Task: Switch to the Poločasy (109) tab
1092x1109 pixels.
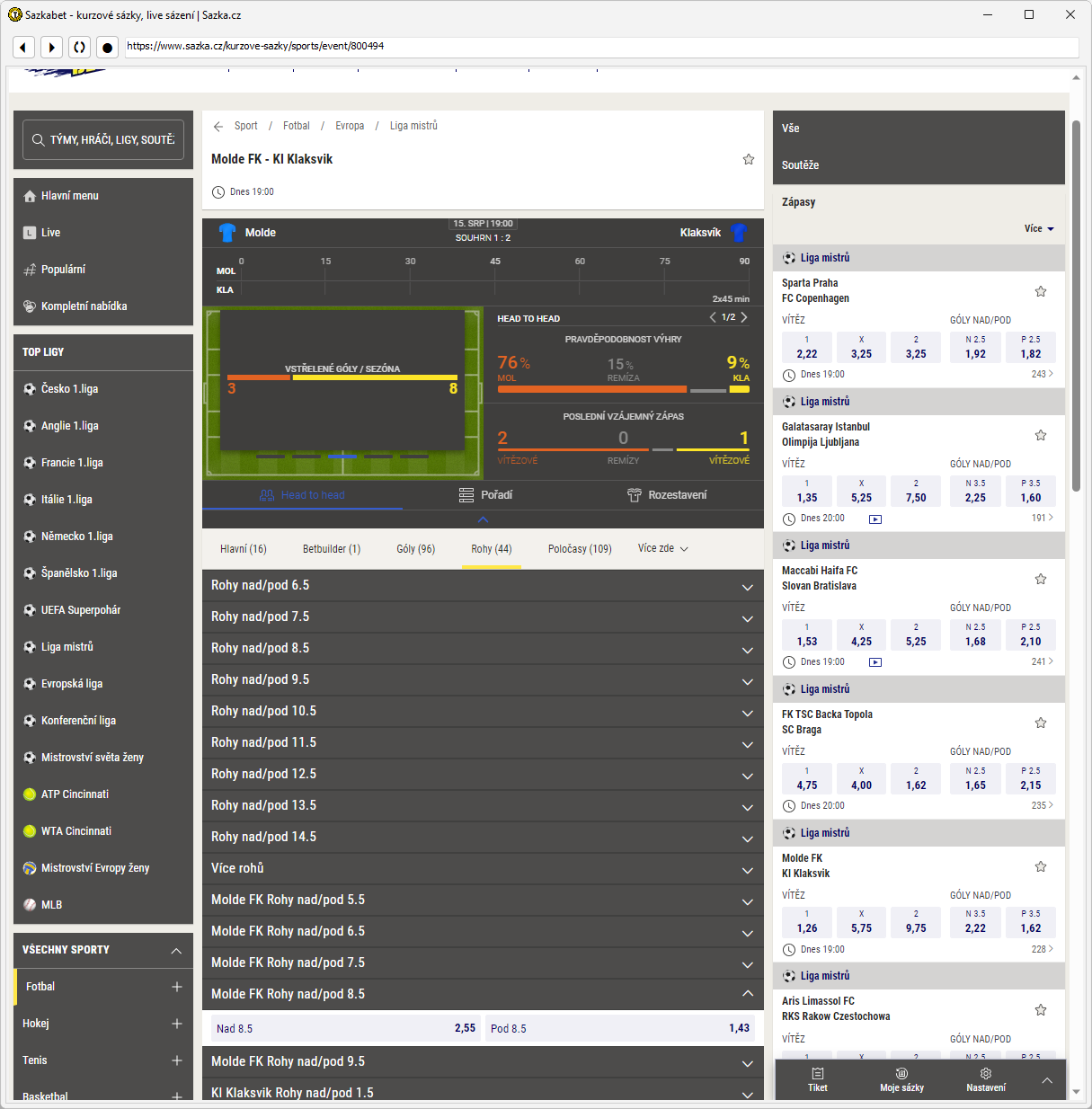Action: point(580,548)
